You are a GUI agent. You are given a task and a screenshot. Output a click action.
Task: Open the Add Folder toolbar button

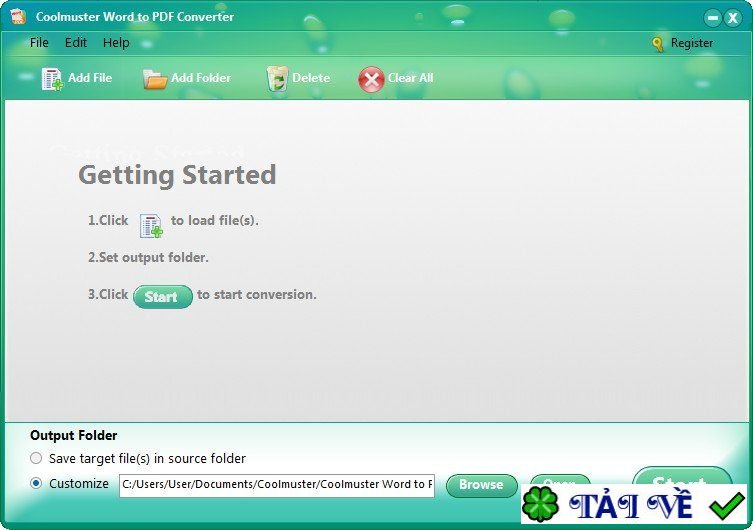click(x=186, y=78)
